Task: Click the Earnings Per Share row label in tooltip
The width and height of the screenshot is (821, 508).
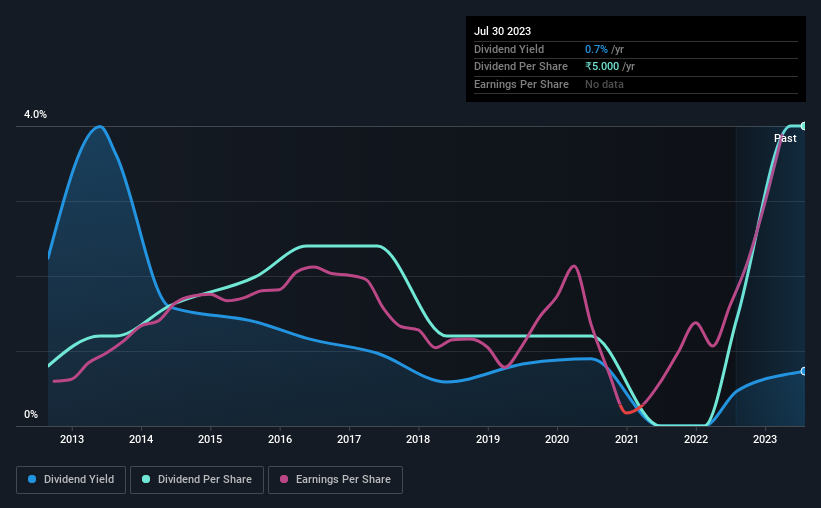Action: pos(521,84)
